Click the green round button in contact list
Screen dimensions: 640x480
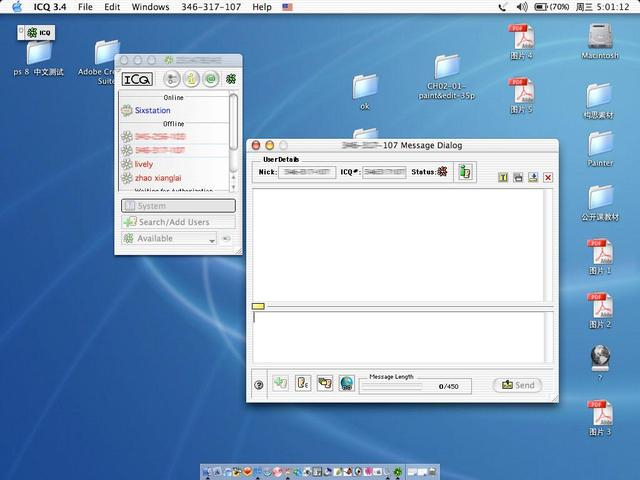[211, 78]
